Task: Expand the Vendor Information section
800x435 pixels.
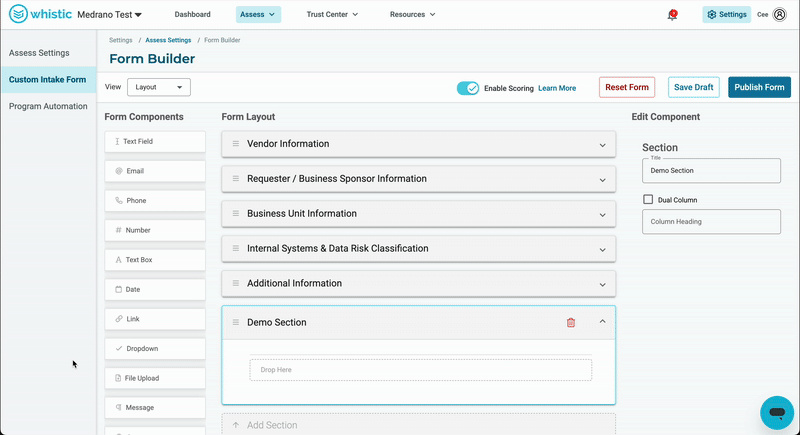Action: [603, 145]
